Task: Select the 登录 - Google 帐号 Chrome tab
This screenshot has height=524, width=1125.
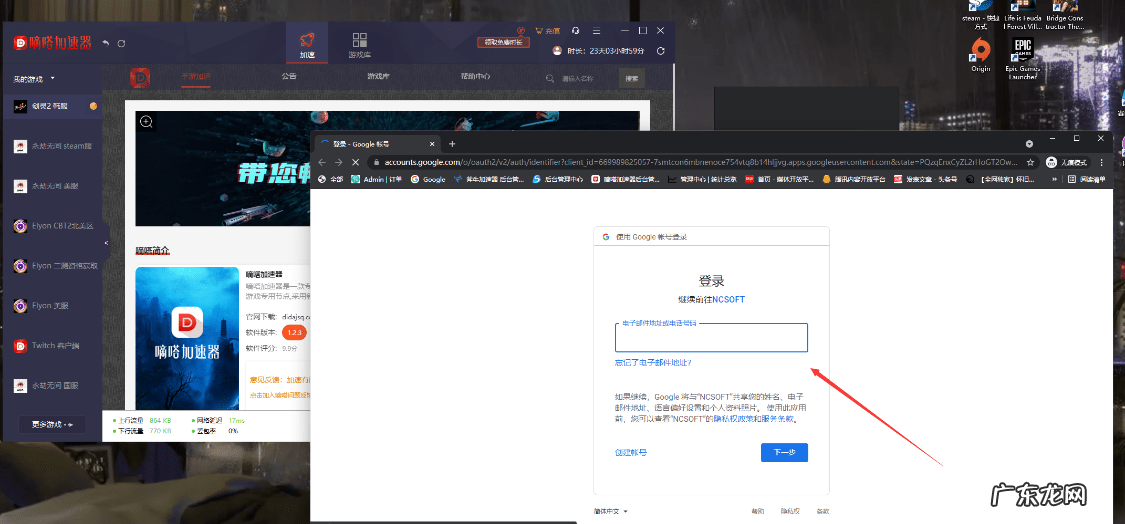Action: (376, 144)
